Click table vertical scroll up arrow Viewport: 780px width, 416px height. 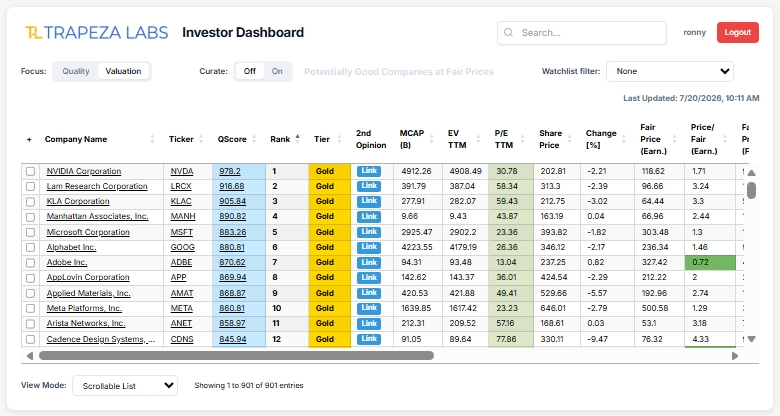click(x=752, y=173)
